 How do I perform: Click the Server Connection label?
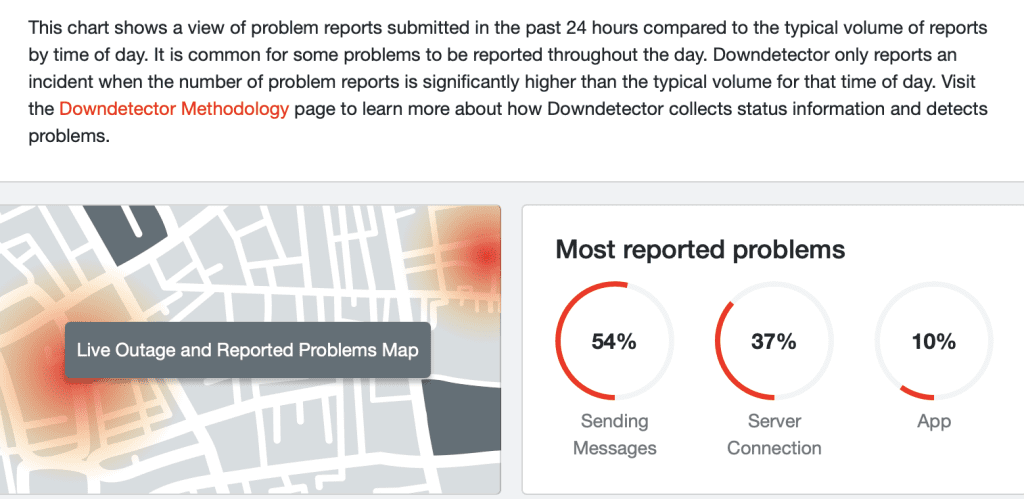[774, 434]
